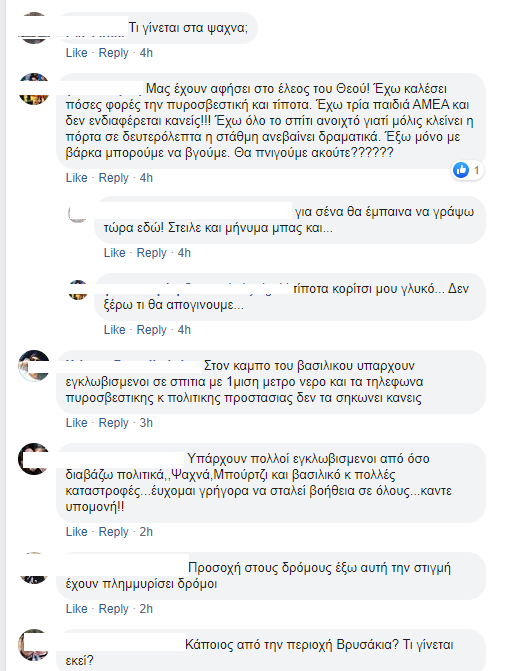511x671 pixels.
Task: Like the 'για σένα θα έμπαινα' reply
Action: [115, 253]
